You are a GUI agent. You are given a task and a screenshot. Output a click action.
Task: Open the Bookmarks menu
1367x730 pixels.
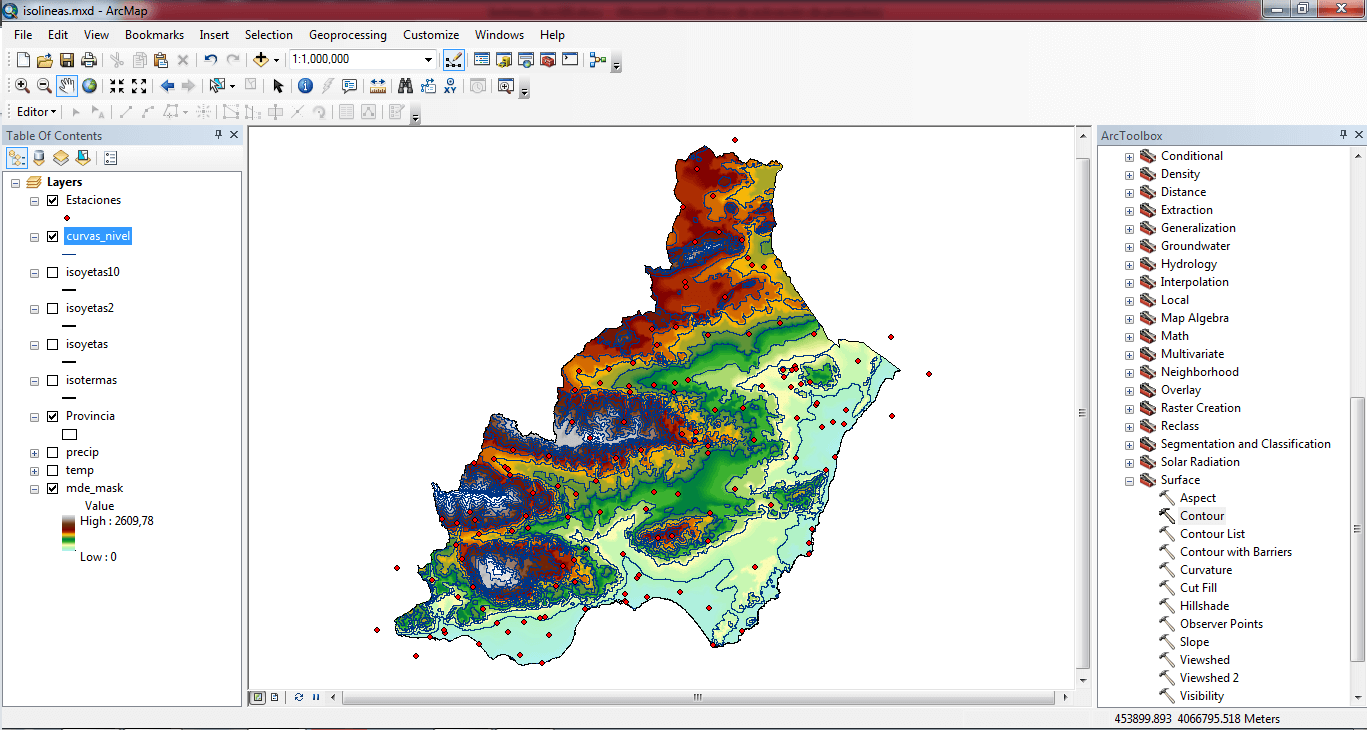(x=154, y=35)
